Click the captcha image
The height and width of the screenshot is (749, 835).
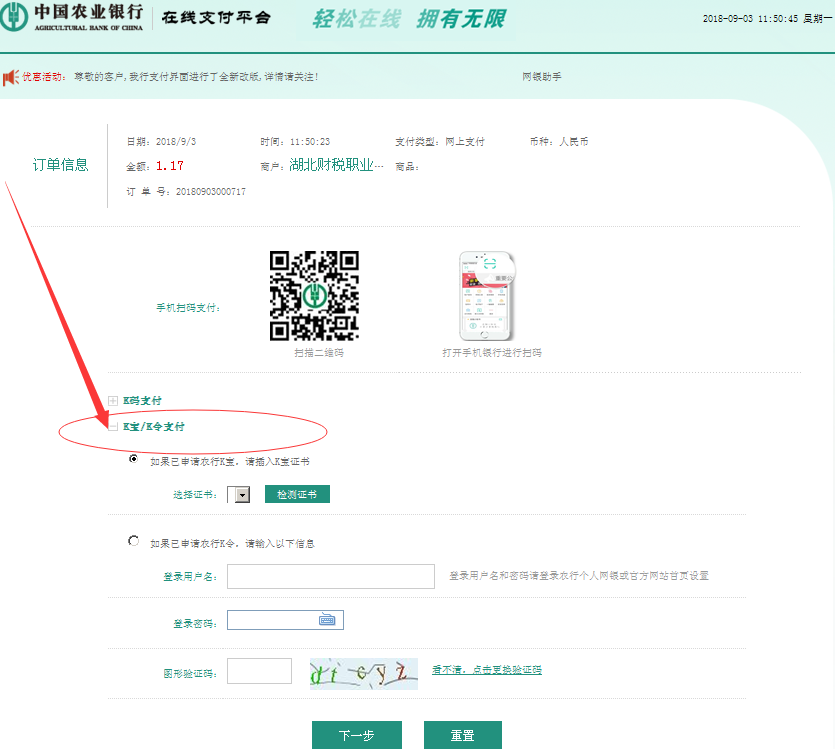(364, 673)
